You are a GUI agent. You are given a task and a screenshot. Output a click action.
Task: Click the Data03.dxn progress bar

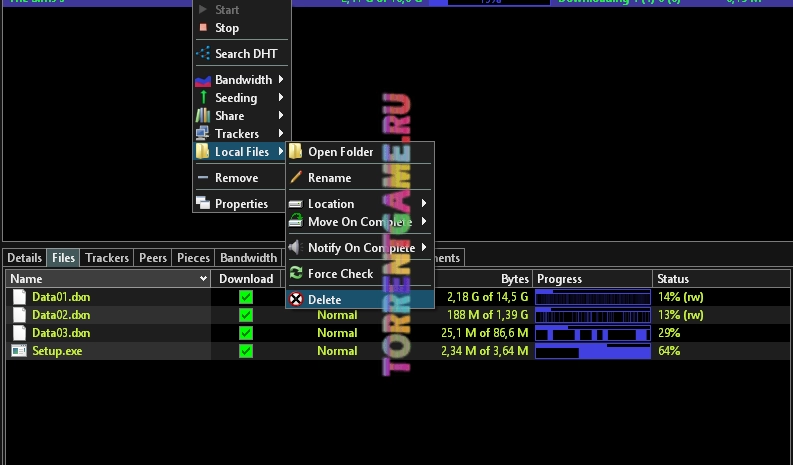[593, 333]
